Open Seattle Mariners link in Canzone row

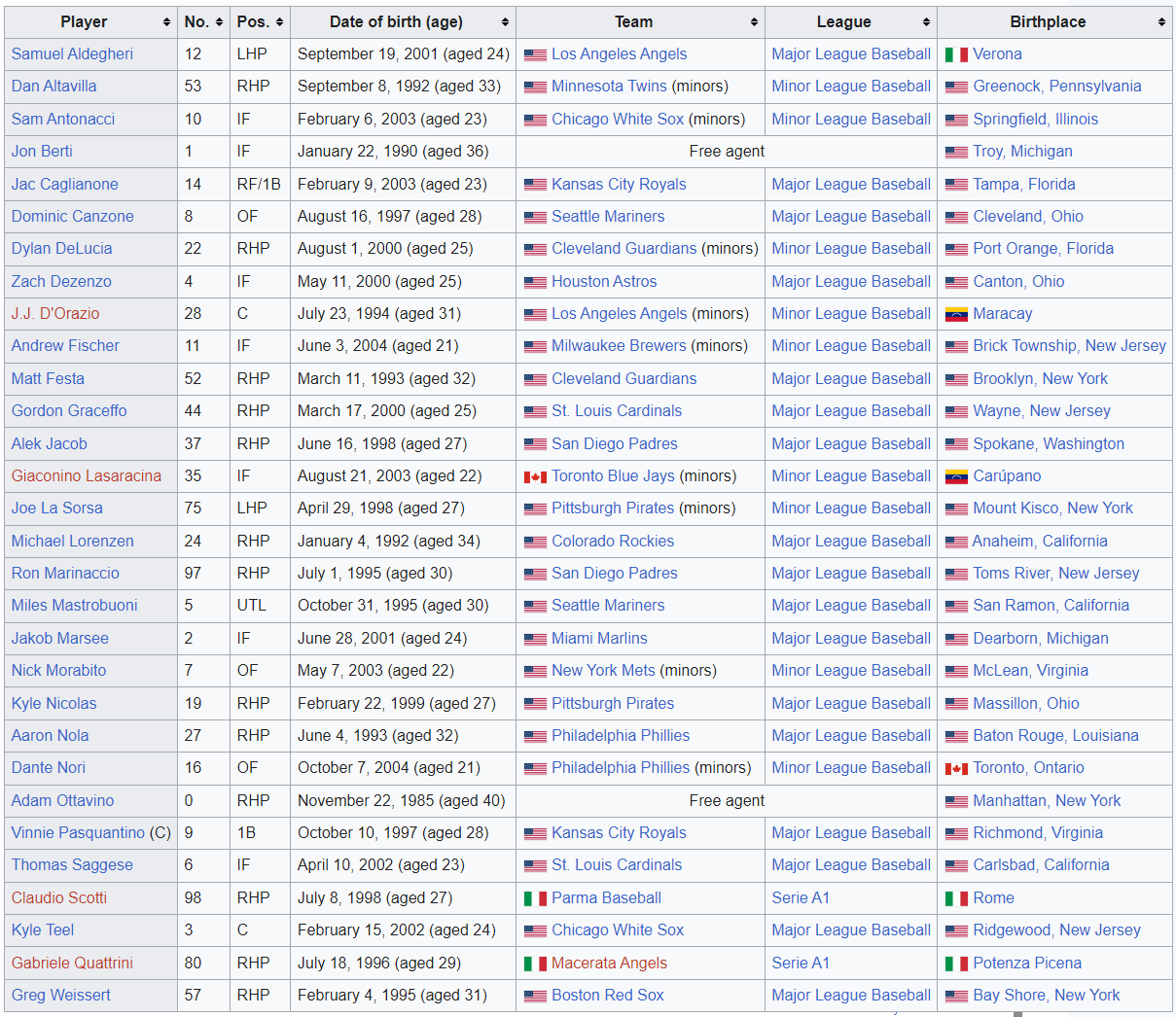(x=608, y=217)
